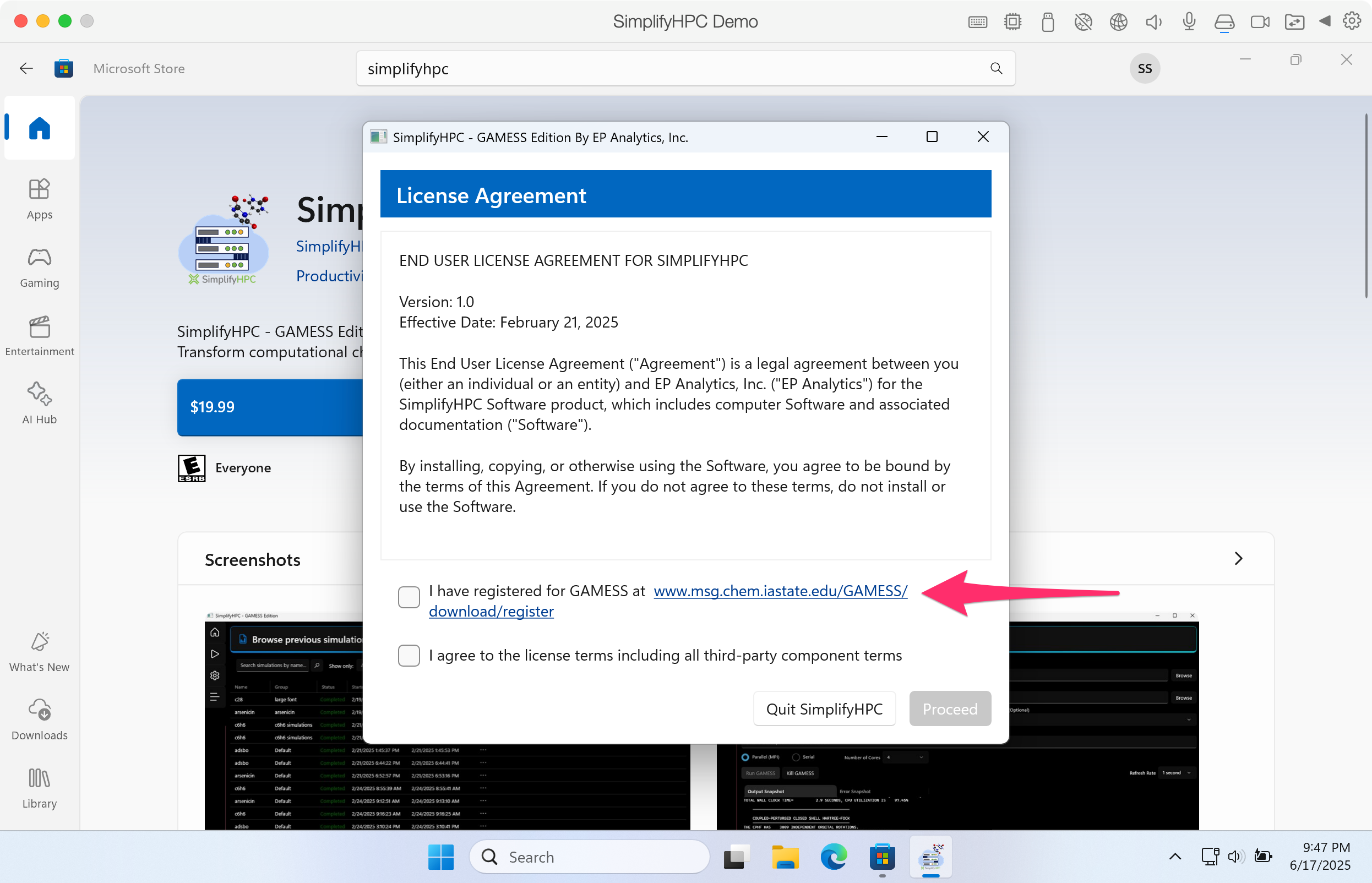Viewport: 1372px width, 883px height.
Task: Show hidden system tray icons
Action: click(1175, 857)
